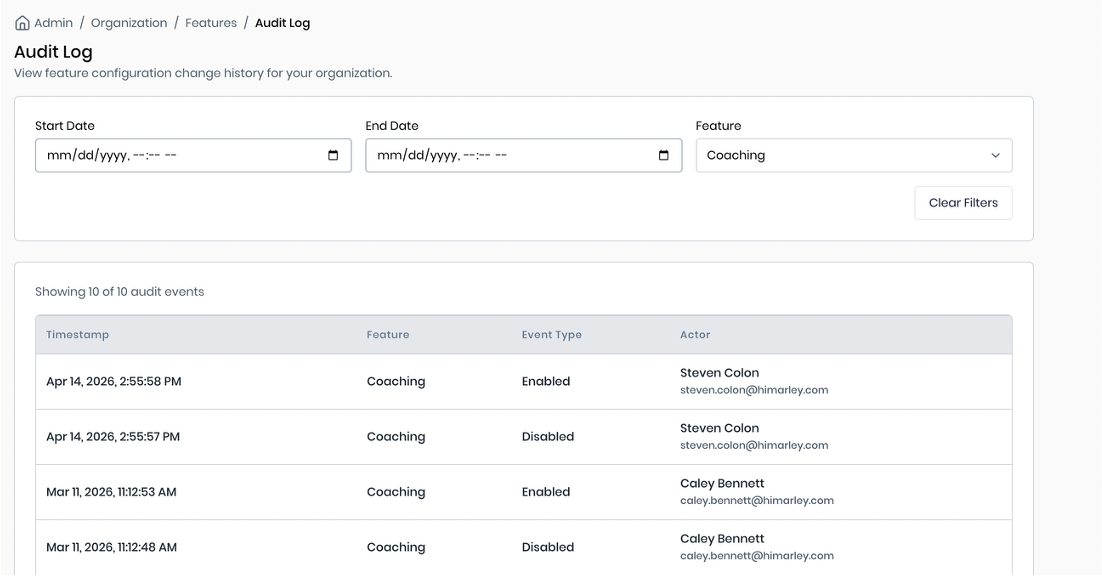
Task: Open the Features breadcrumb link
Action: (x=211, y=23)
